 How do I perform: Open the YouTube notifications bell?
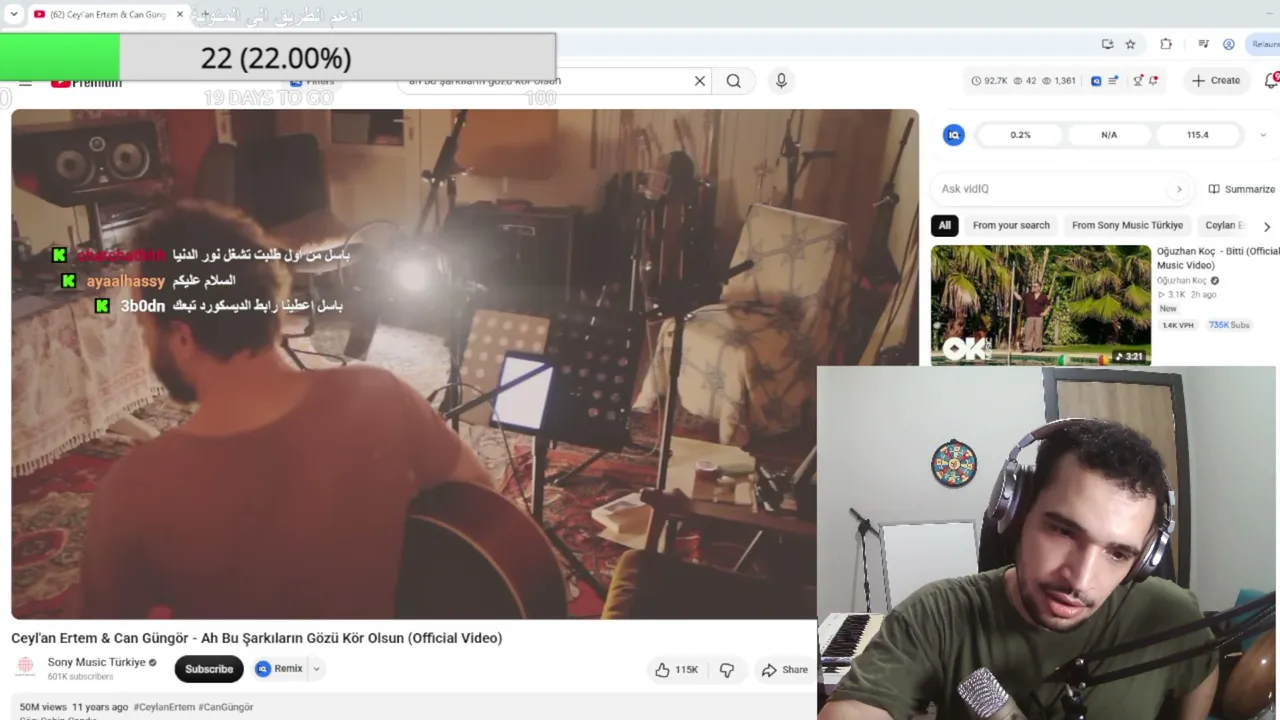click(x=1272, y=80)
